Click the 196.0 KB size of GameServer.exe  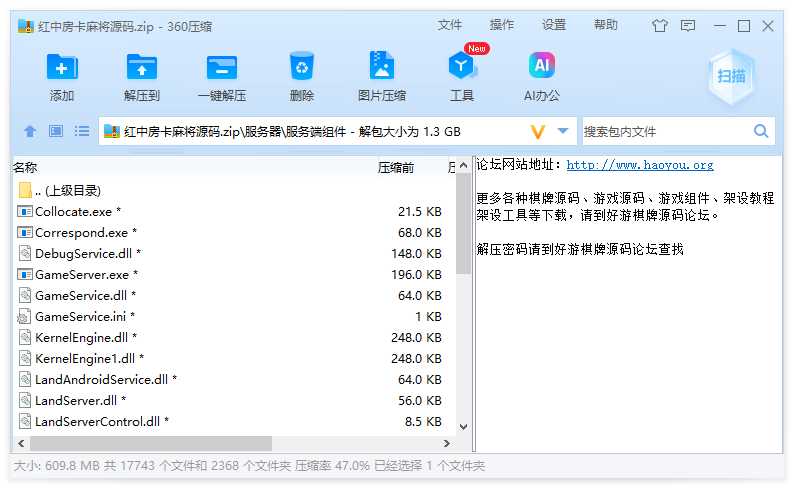click(416, 274)
